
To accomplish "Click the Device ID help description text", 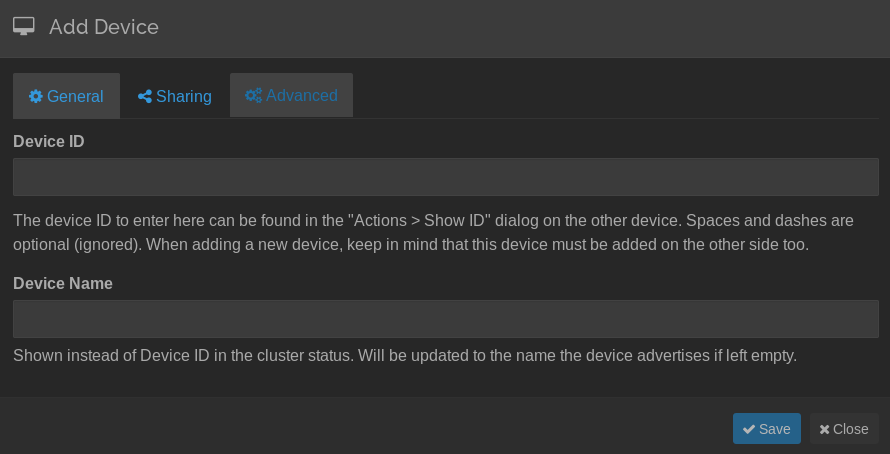I will click(x=432, y=232).
